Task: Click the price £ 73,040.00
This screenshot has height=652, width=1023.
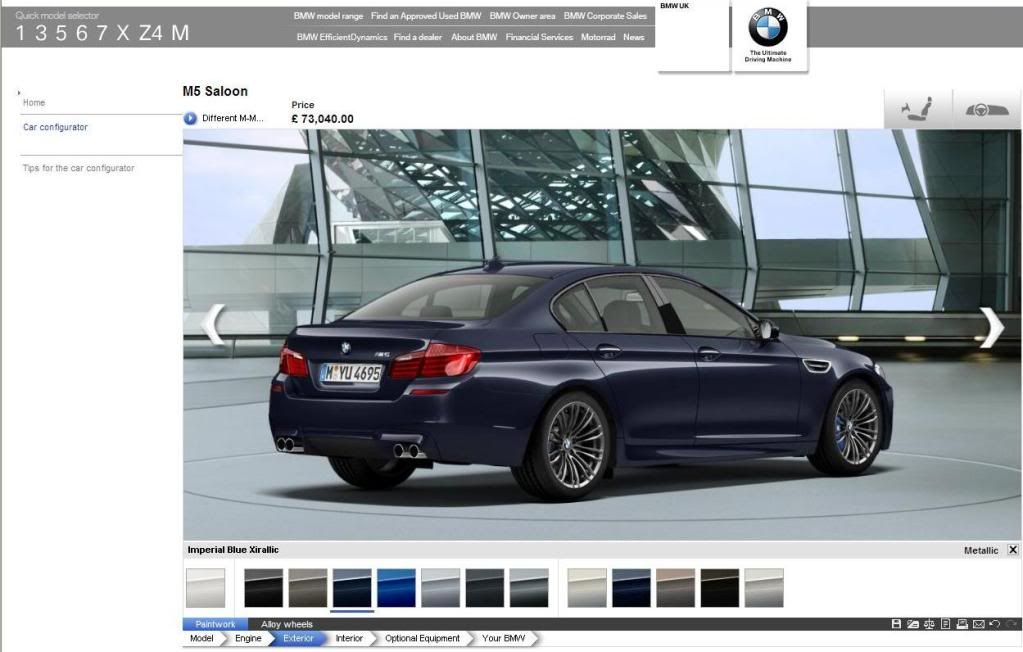Action: (322, 119)
